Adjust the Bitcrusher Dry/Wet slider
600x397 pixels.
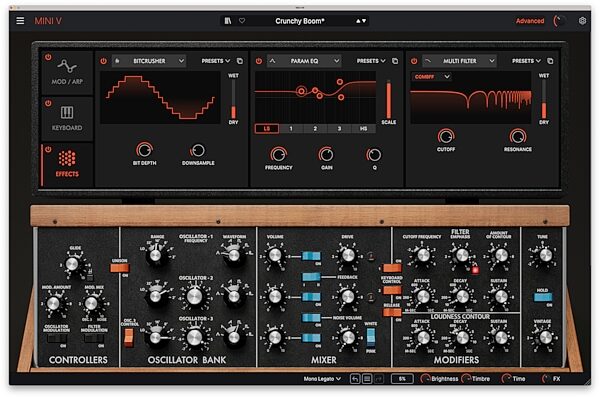tap(233, 99)
